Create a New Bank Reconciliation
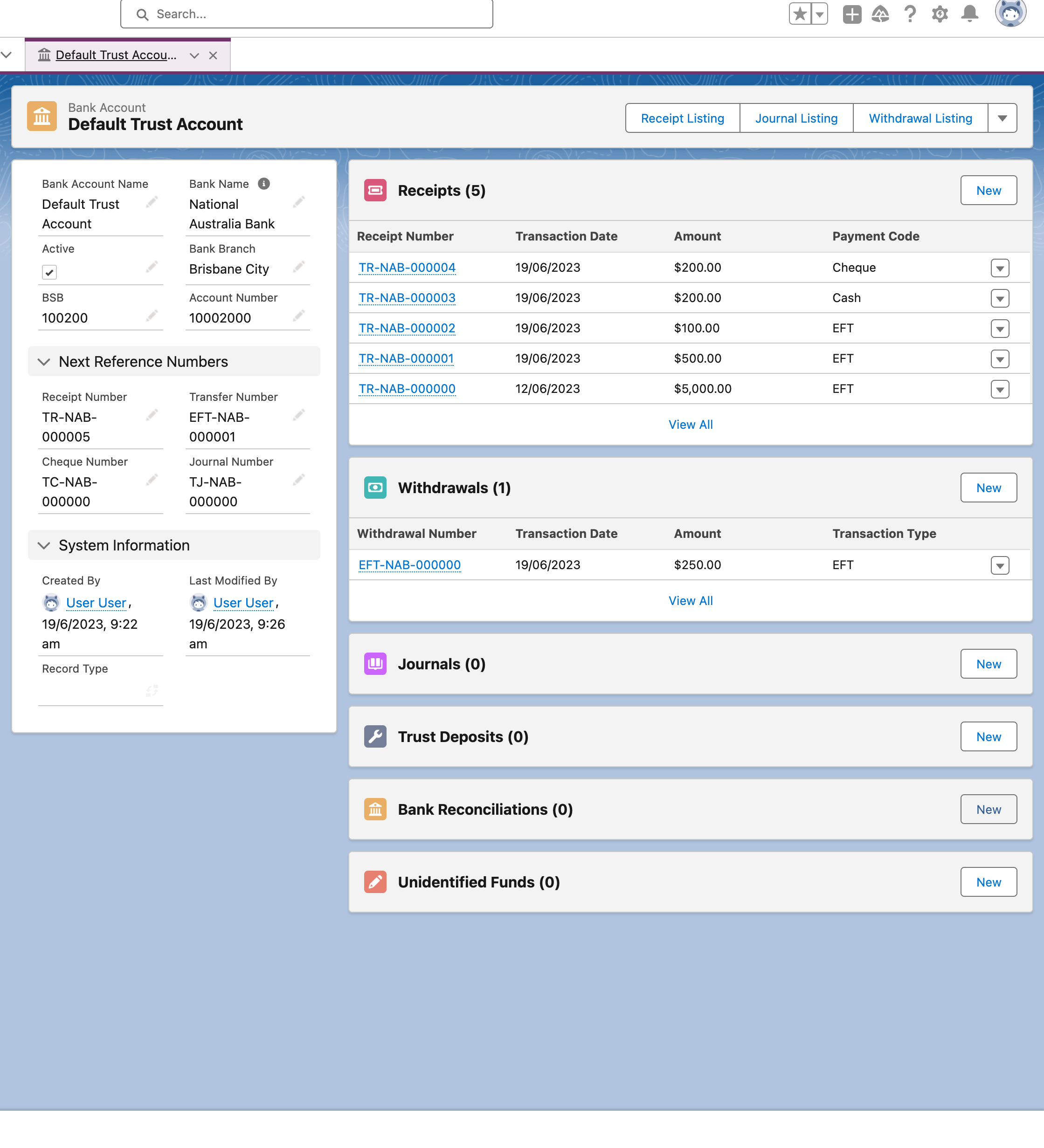This screenshot has height=1148, width=1044. point(988,809)
